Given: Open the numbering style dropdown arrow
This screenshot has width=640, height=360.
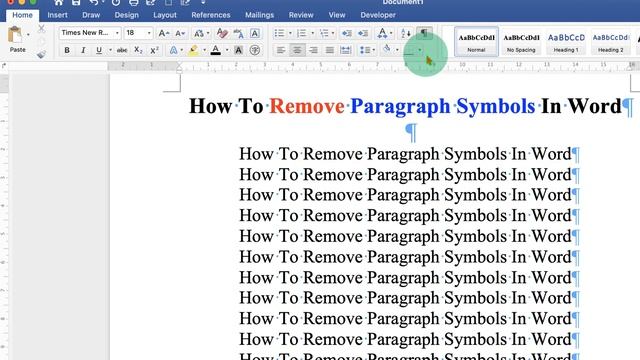Looking at the screenshot, I should 313,33.
